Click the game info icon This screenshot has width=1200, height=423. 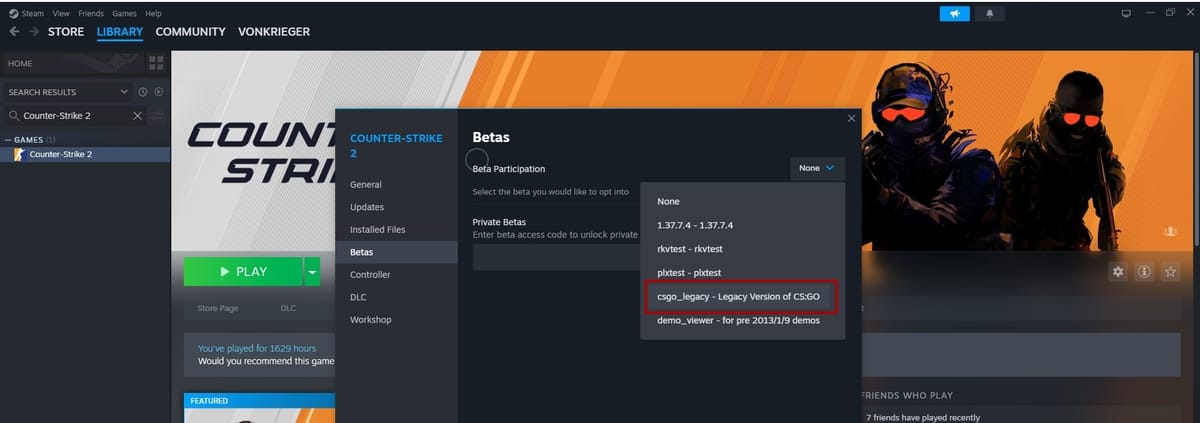pos(1144,271)
